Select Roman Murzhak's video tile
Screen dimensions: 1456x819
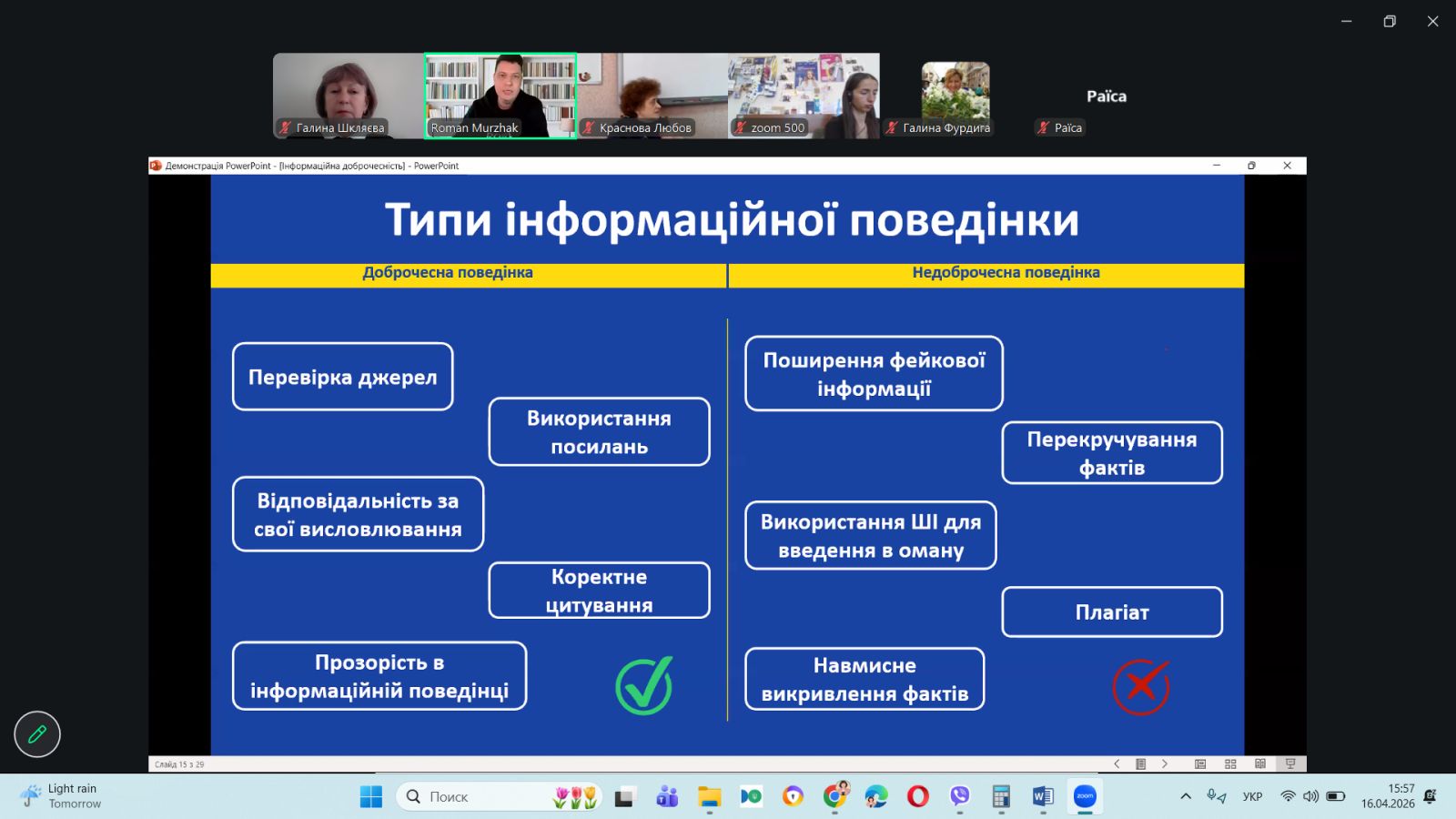(x=500, y=96)
